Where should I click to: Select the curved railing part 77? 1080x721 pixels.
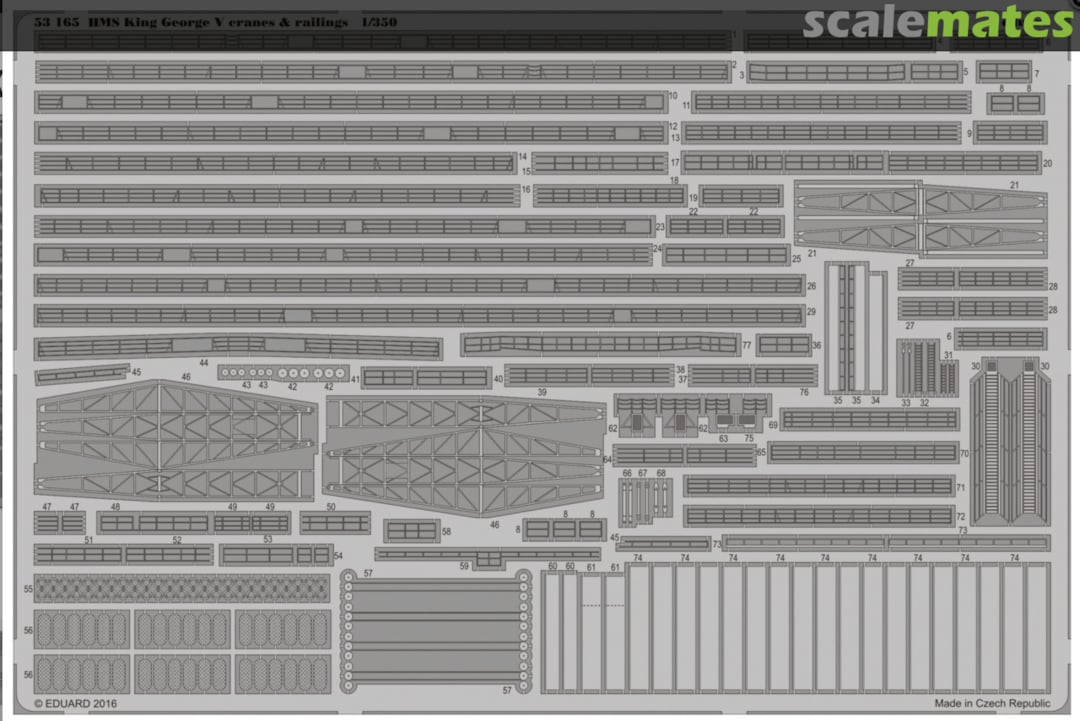pos(599,345)
